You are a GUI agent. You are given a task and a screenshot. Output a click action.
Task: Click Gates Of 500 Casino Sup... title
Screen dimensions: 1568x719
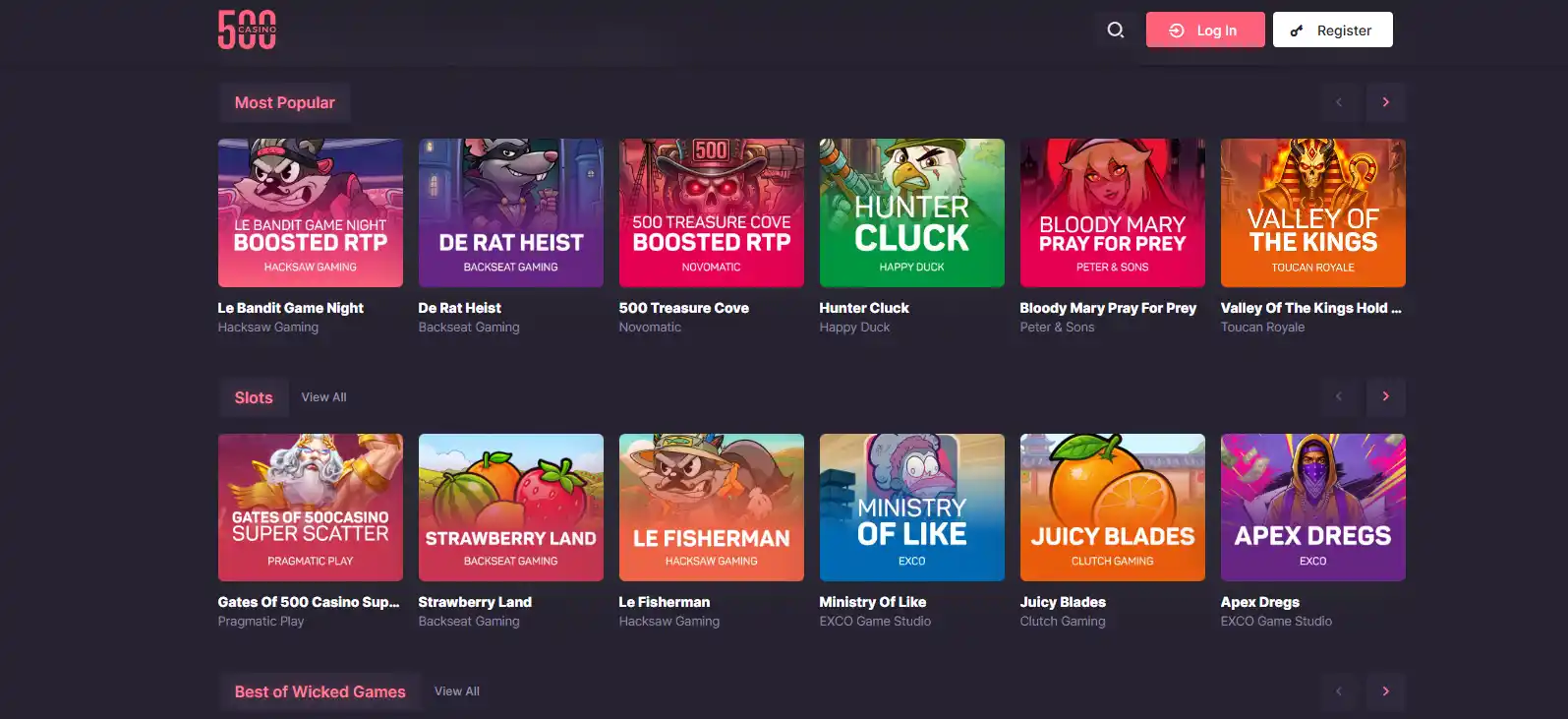(x=309, y=602)
